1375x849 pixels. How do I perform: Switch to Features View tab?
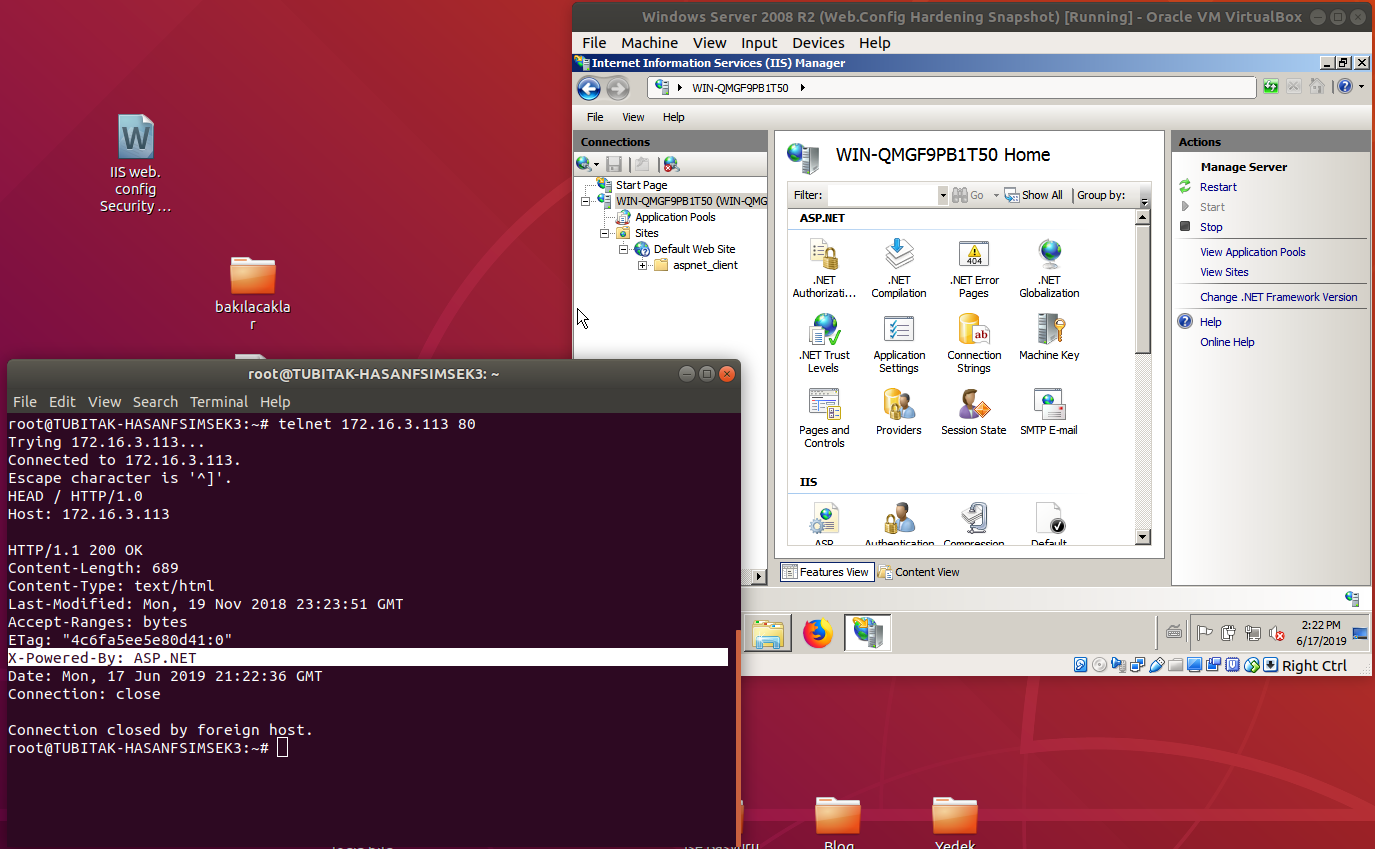[827, 572]
